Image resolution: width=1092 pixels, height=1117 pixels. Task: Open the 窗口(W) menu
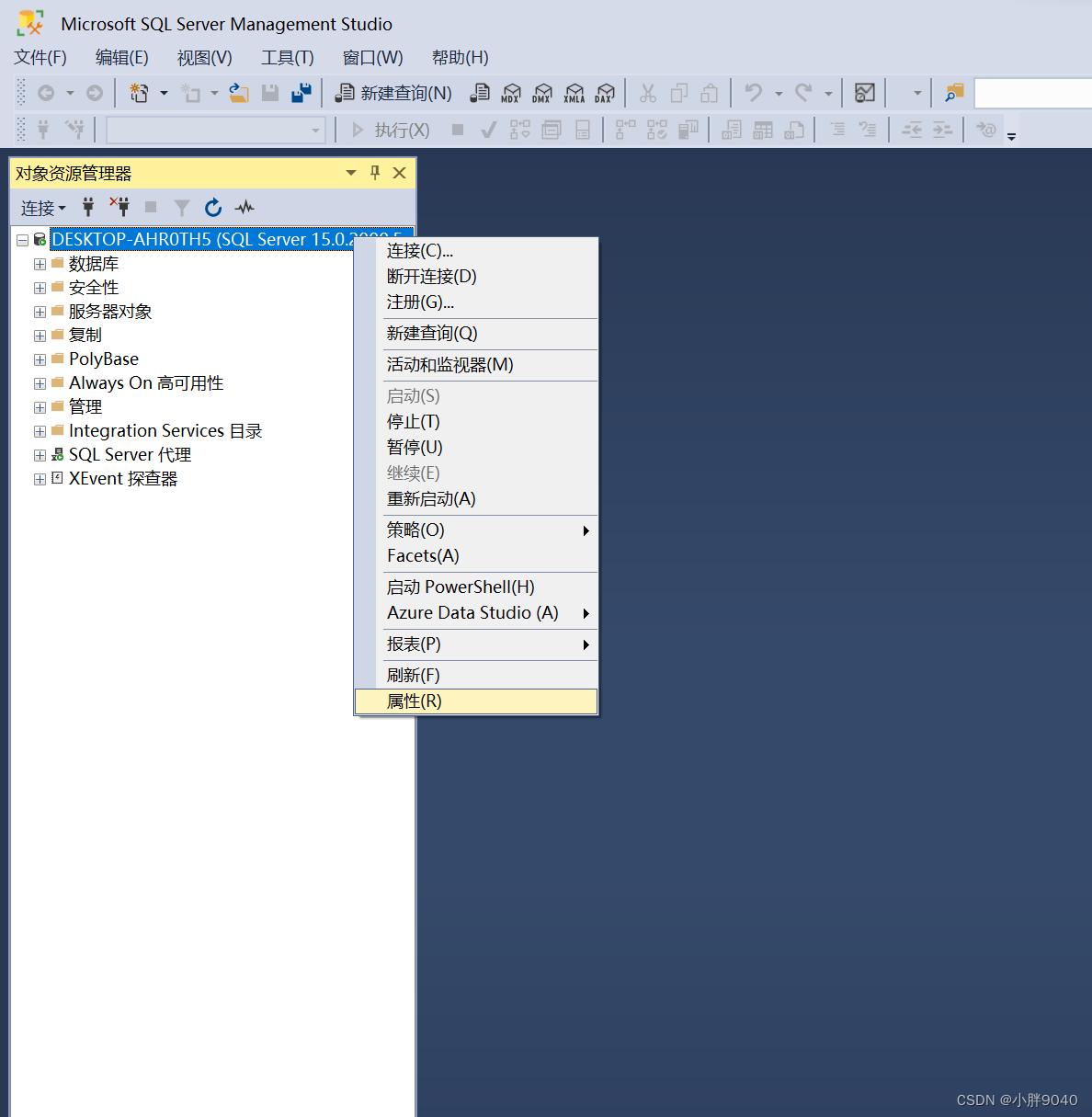(373, 57)
